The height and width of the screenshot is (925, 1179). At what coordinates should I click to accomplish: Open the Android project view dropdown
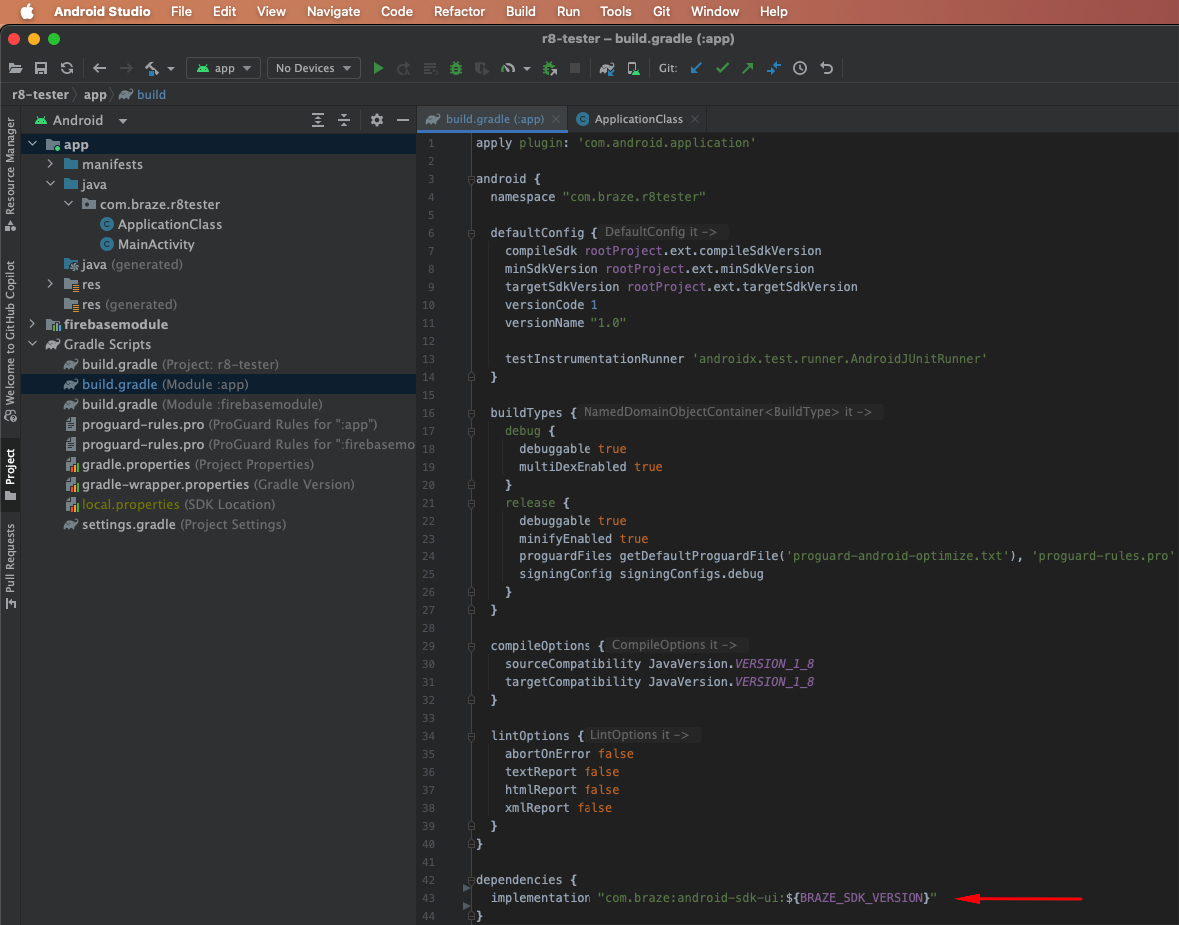(x=80, y=120)
